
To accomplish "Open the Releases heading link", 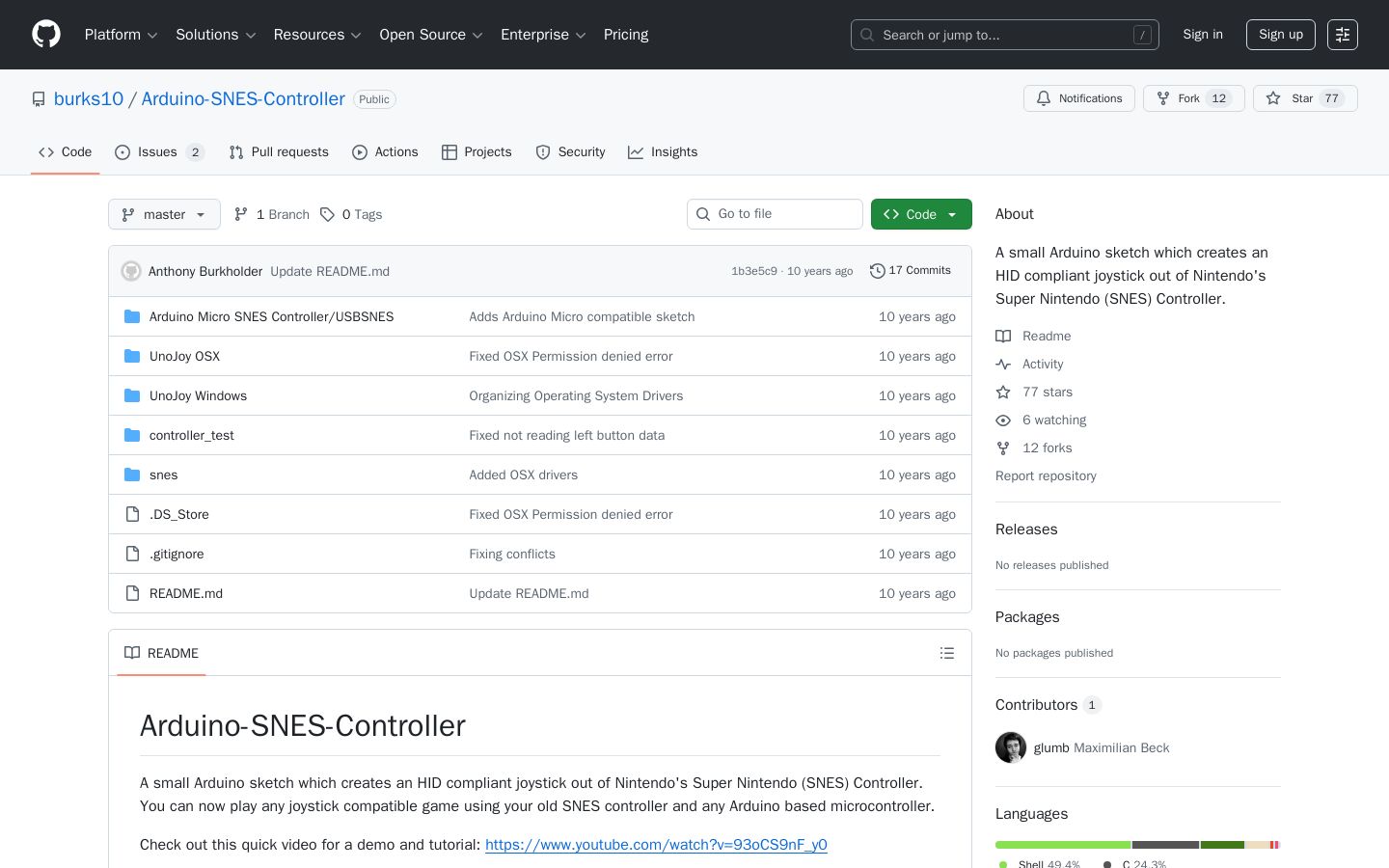I will click(x=1026, y=529).
